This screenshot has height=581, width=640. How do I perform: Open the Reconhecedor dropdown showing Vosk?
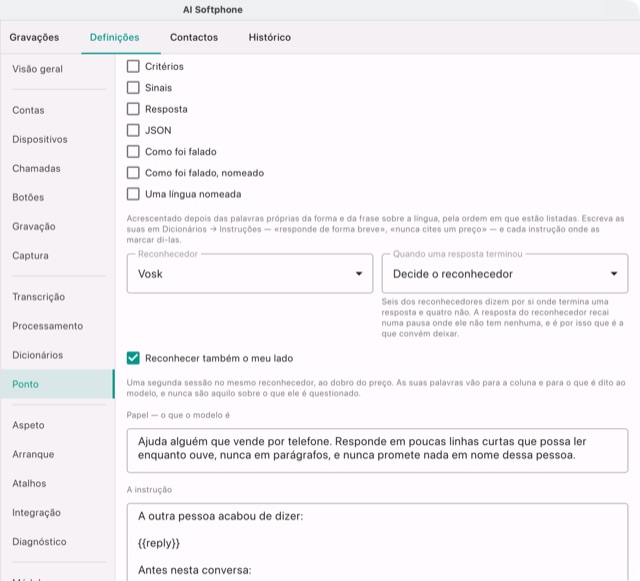250,274
